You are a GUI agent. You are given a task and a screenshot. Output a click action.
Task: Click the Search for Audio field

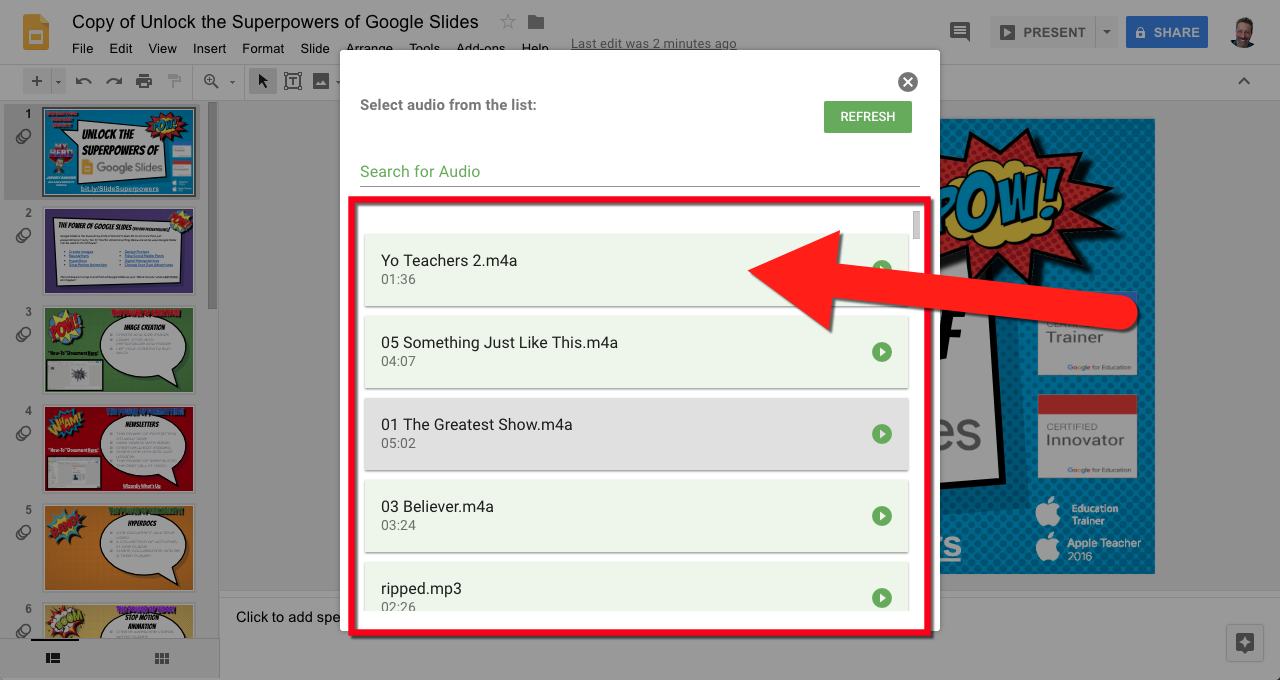click(640, 172)
